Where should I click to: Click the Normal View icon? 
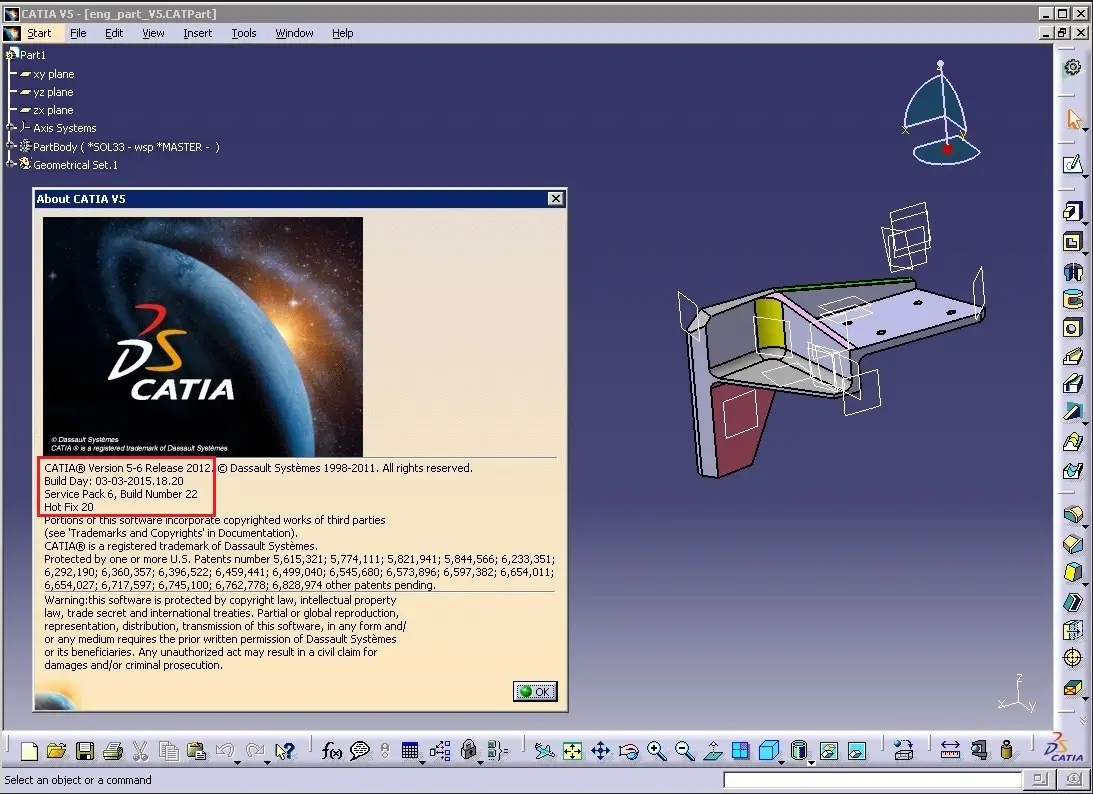point(712,751)
